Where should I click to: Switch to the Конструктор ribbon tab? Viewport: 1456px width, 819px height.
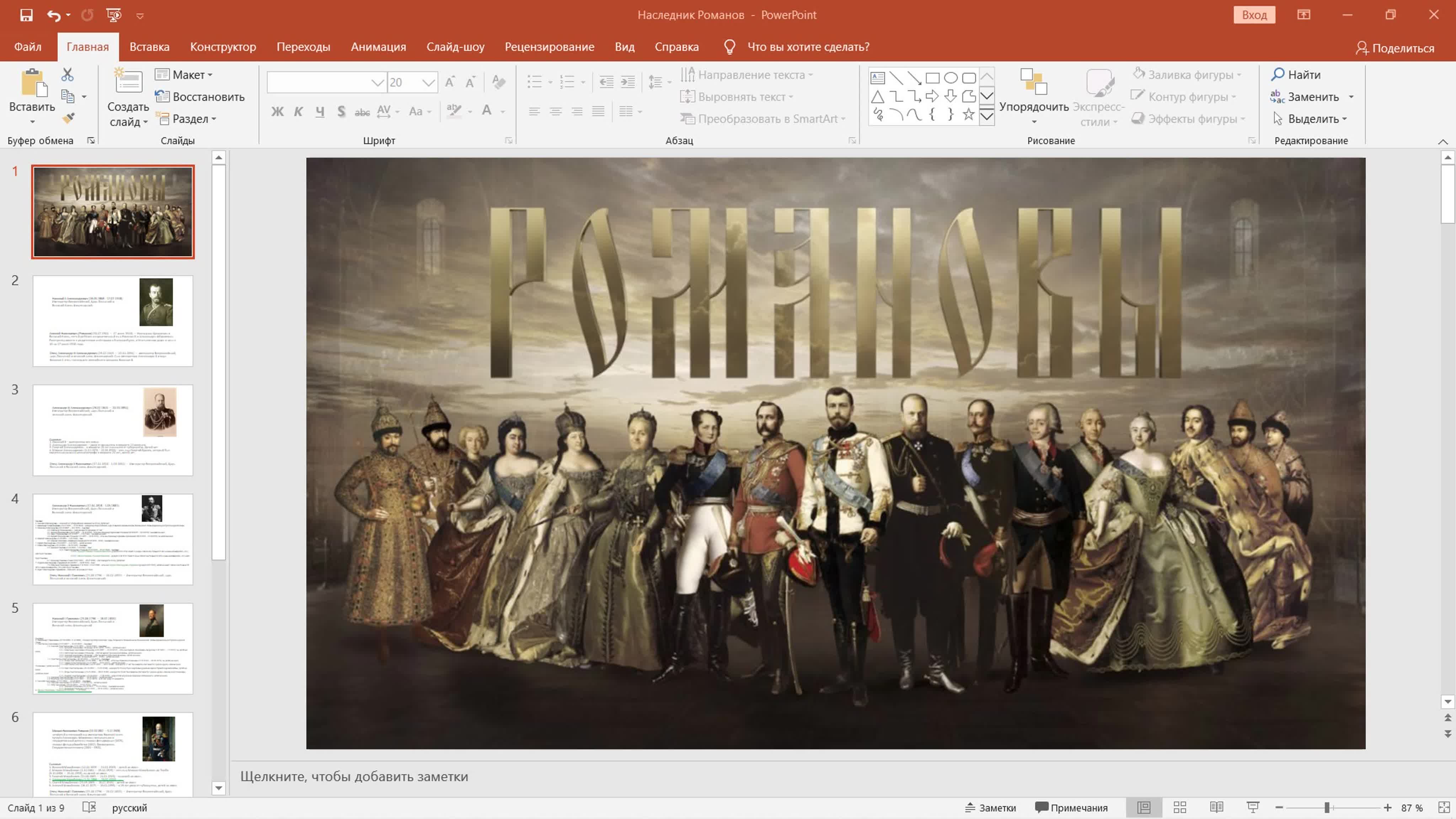pos(223,46)
